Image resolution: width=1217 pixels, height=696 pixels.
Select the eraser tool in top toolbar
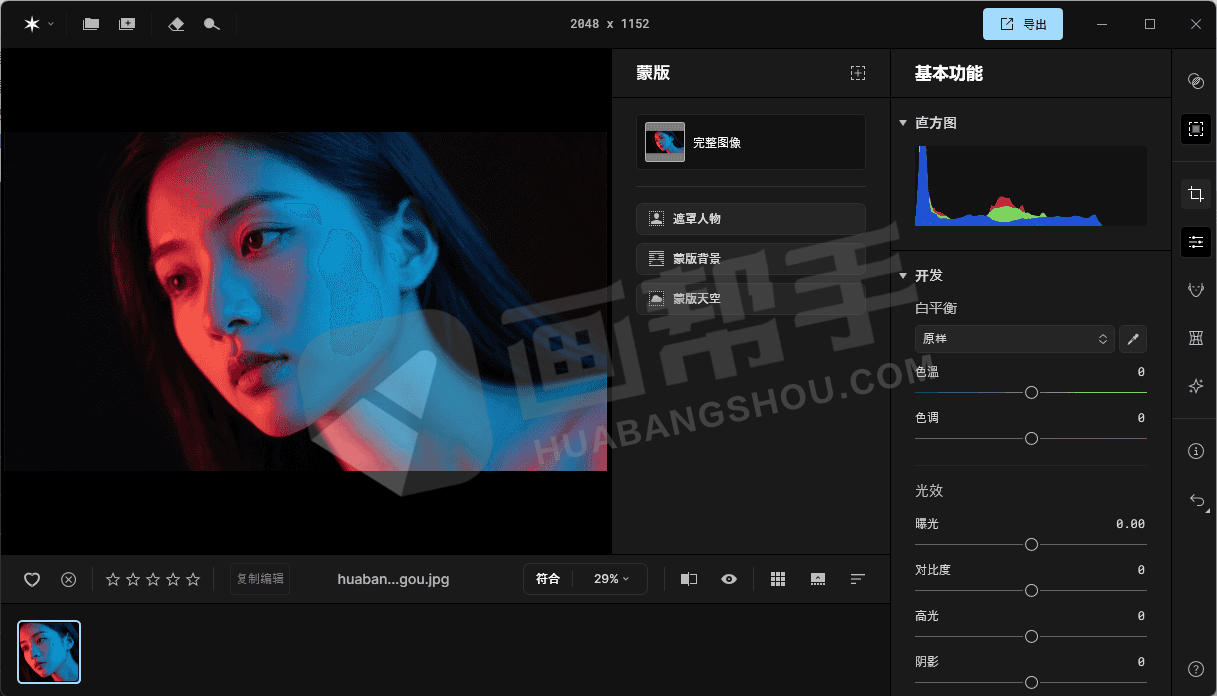pos(176,24)
